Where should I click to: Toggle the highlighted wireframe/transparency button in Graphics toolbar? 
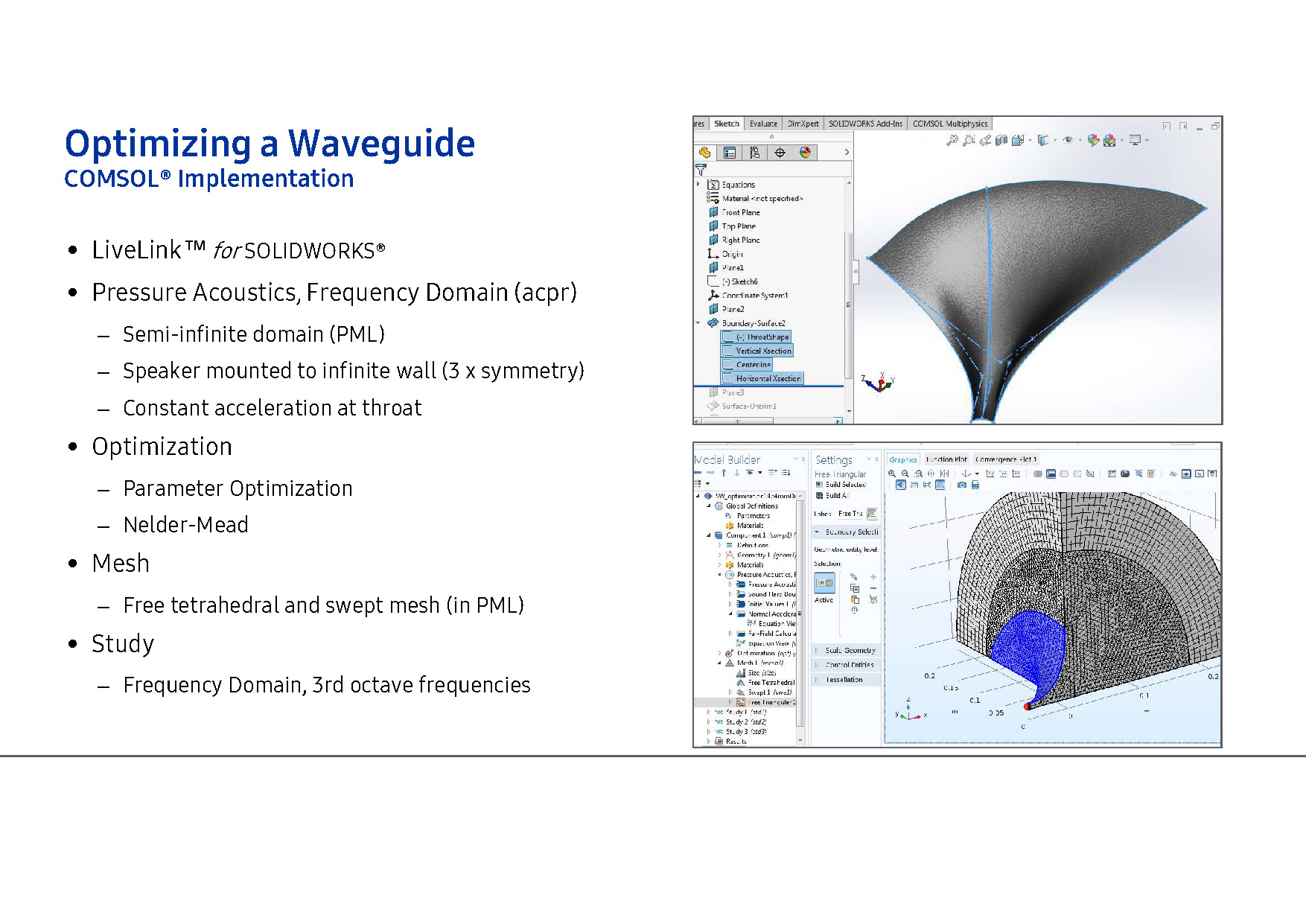point(1051,474)
